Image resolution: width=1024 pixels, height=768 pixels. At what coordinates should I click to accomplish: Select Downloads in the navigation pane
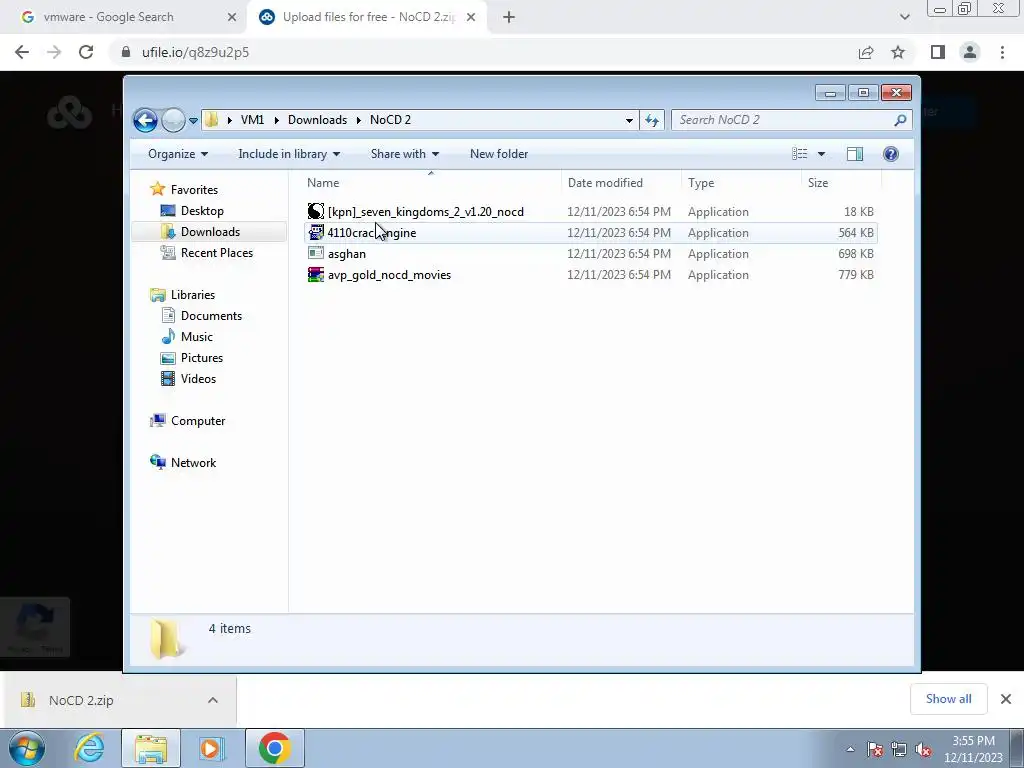tap(210, 232)
